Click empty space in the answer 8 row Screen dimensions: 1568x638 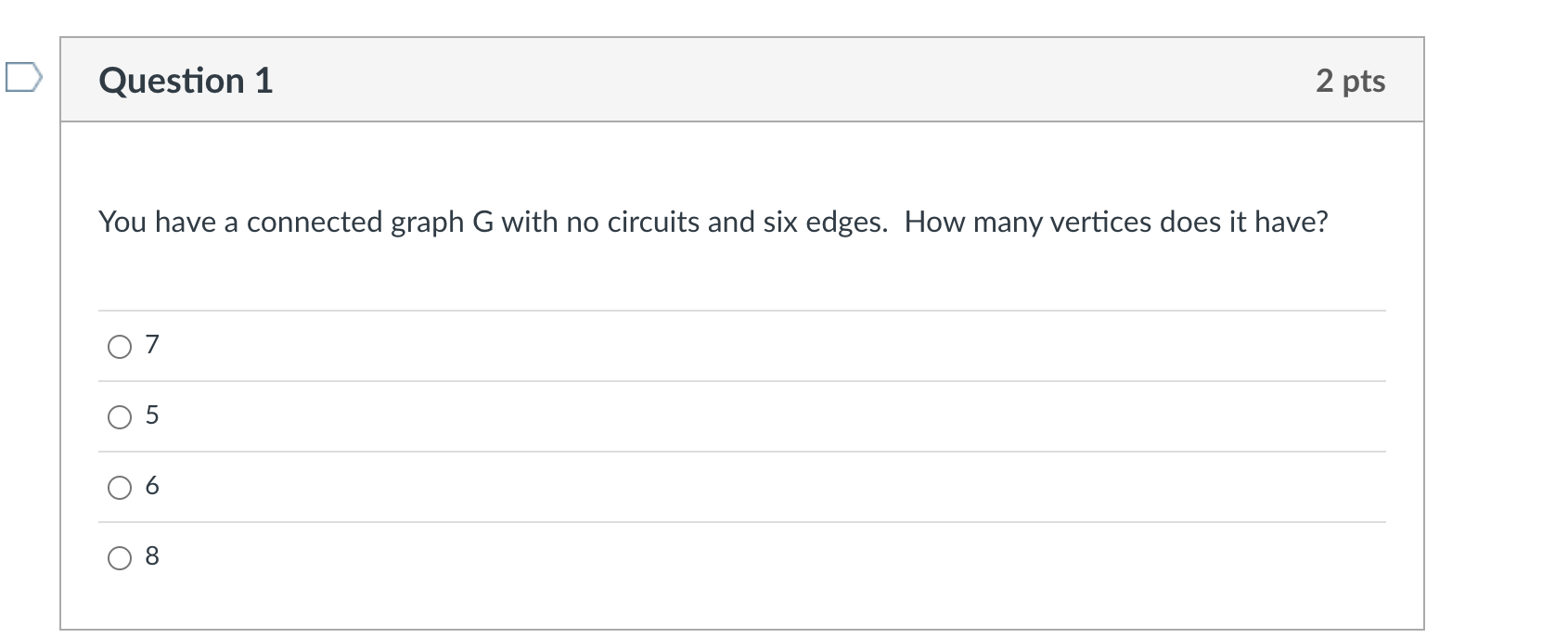click(x=742, y=557)
